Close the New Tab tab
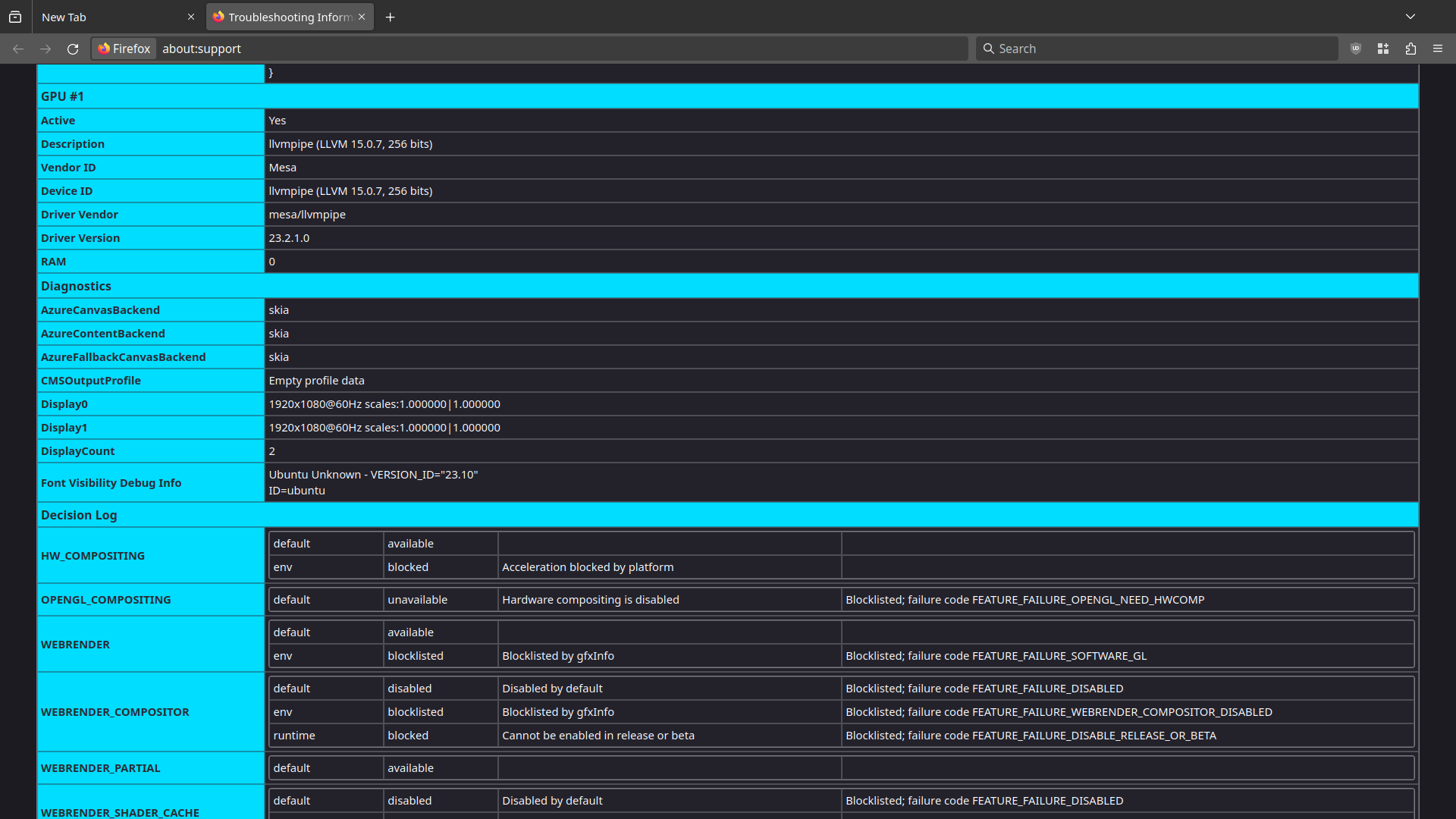 coord(191,17)
